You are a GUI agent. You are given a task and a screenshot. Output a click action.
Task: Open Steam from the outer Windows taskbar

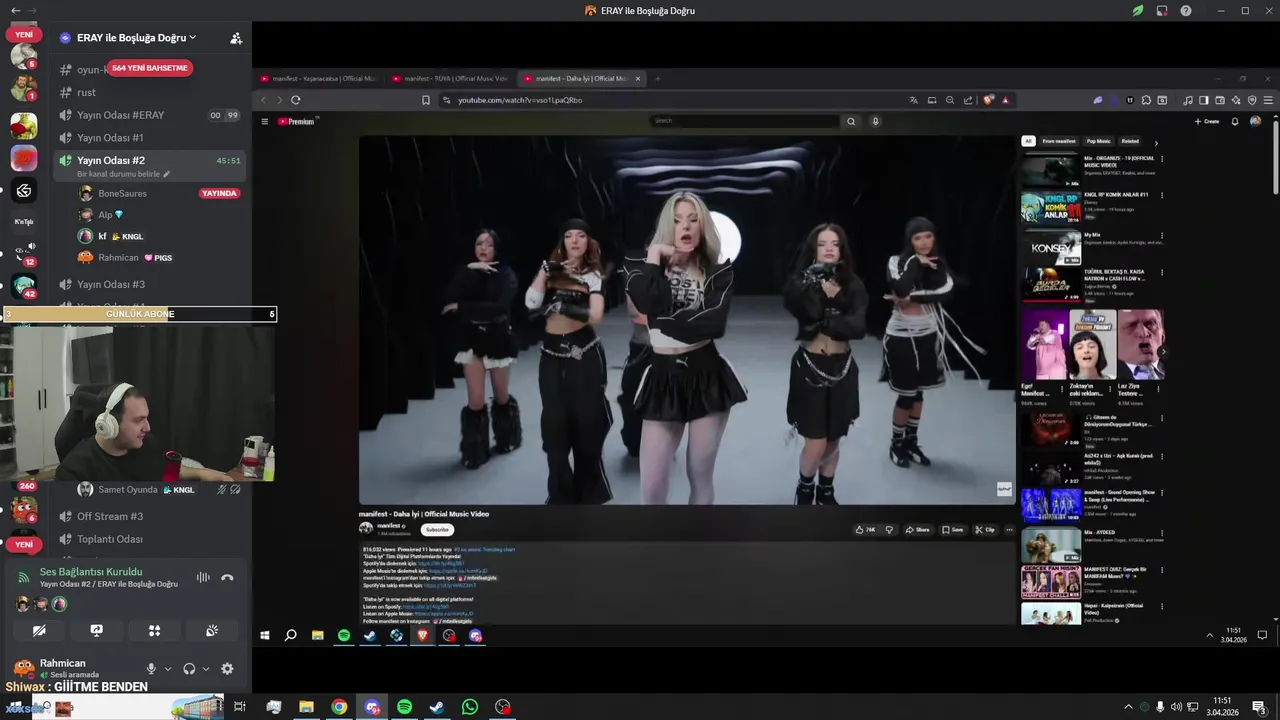click(437, 707)
